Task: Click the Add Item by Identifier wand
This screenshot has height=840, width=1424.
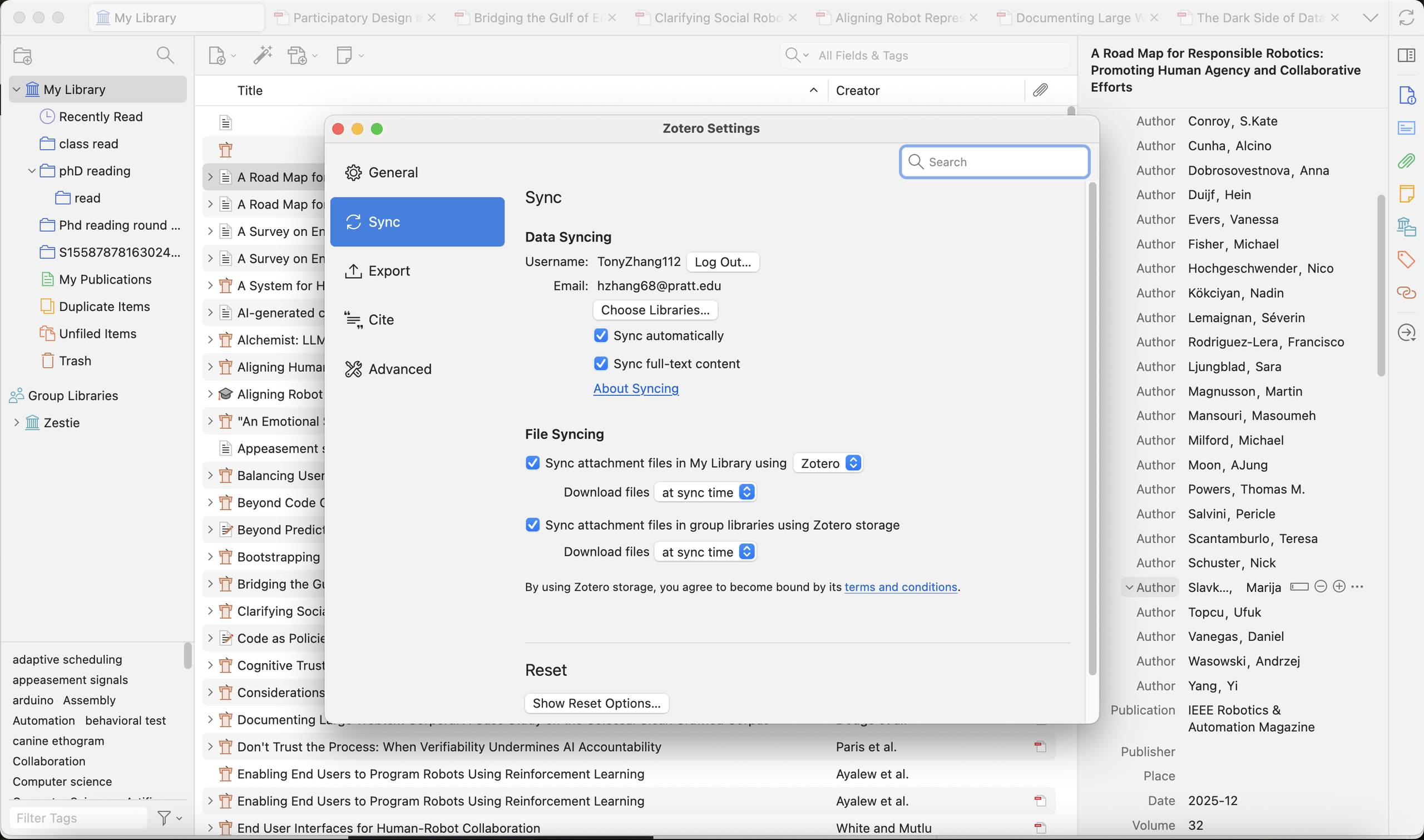Action: (x=262, y=55)
